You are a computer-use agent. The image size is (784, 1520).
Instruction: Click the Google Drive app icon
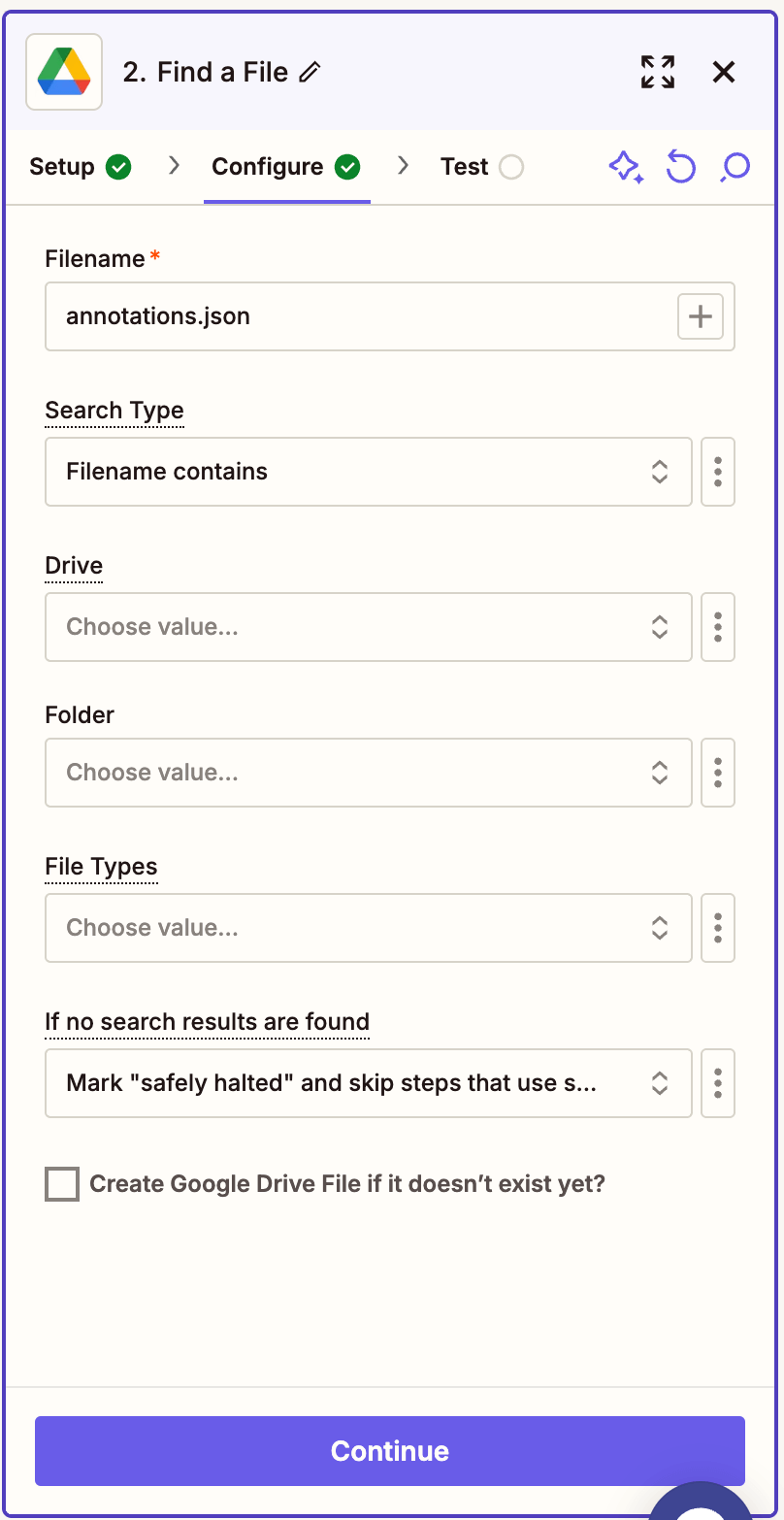[63, 72]
